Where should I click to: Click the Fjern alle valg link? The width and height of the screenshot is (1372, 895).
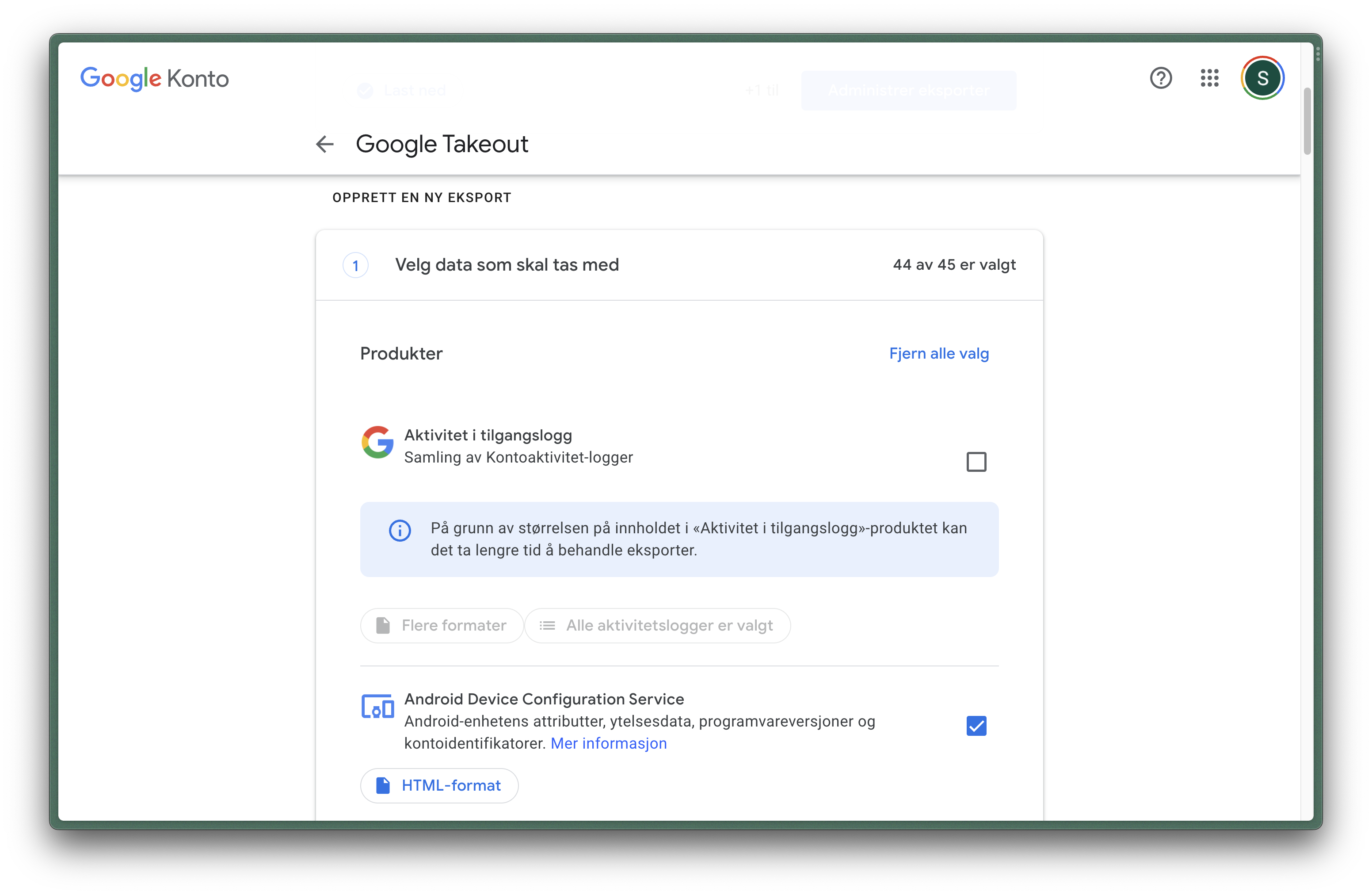(x=938, y=353)
